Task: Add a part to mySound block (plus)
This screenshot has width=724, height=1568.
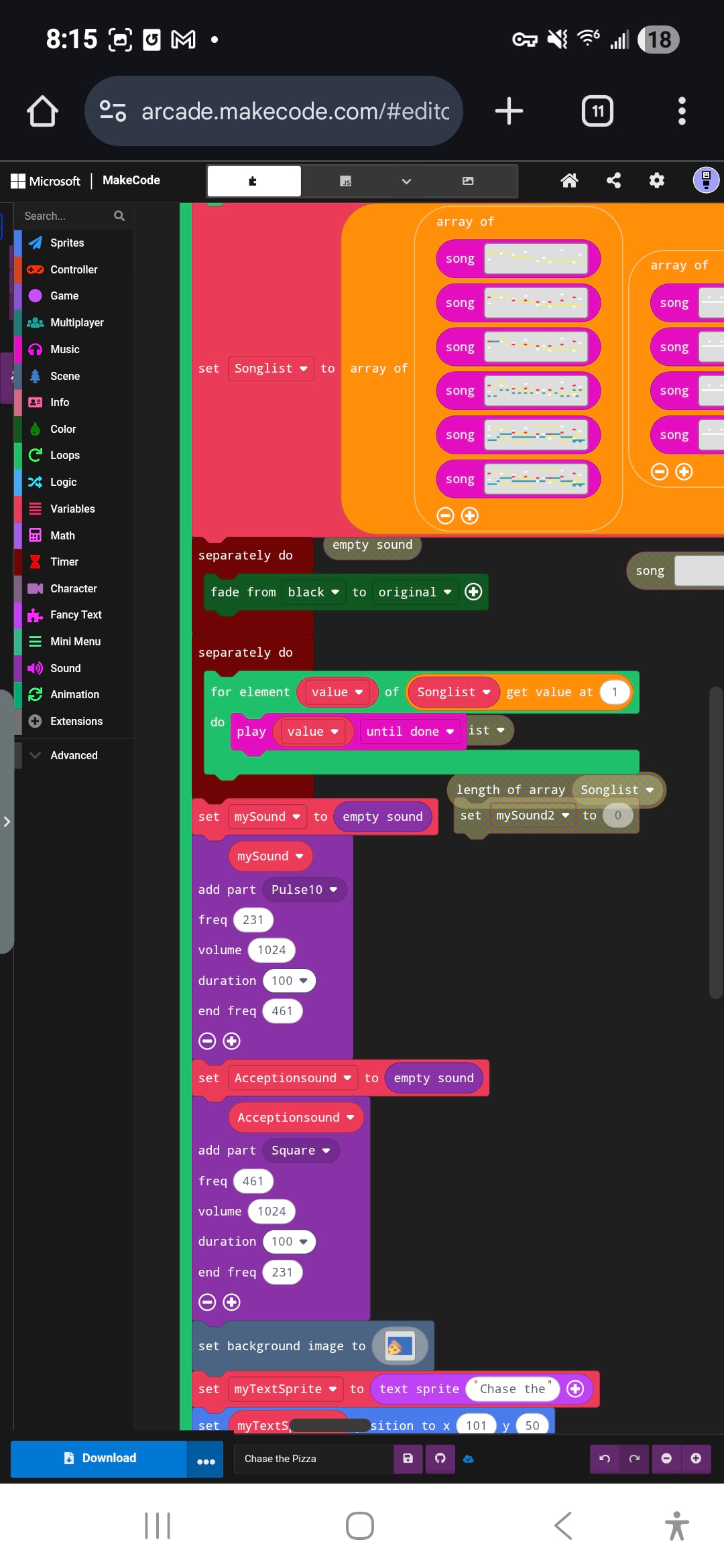Action: (231, 1041)
